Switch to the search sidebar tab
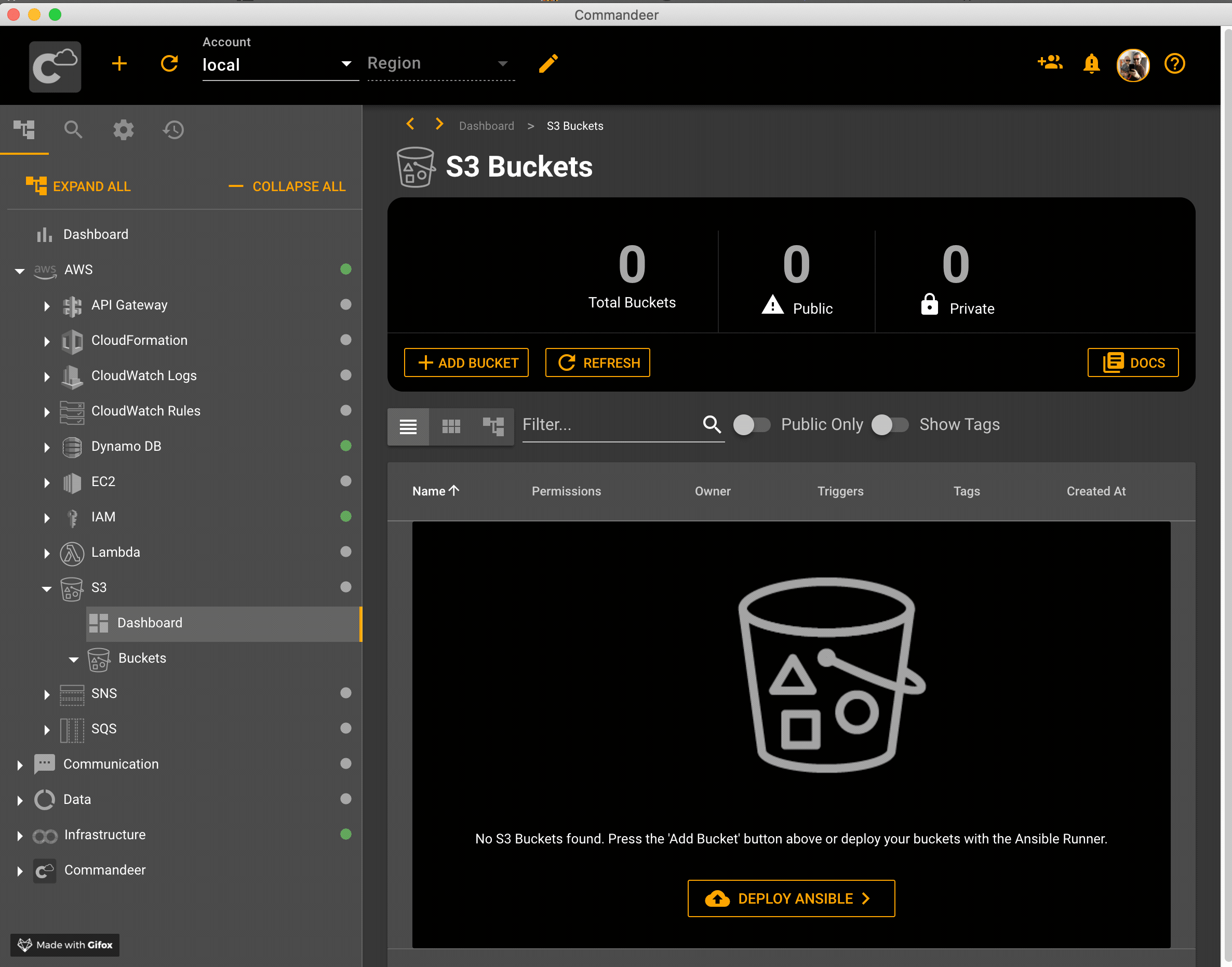Viewport: 1232px width, 967px height. click(x=73, y=130)
